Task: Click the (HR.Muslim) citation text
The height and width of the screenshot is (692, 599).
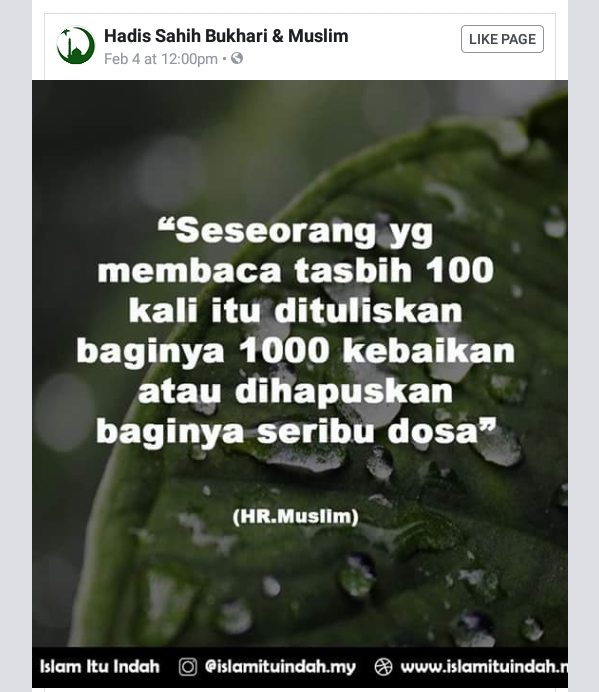Action: (x=295, y=516)
